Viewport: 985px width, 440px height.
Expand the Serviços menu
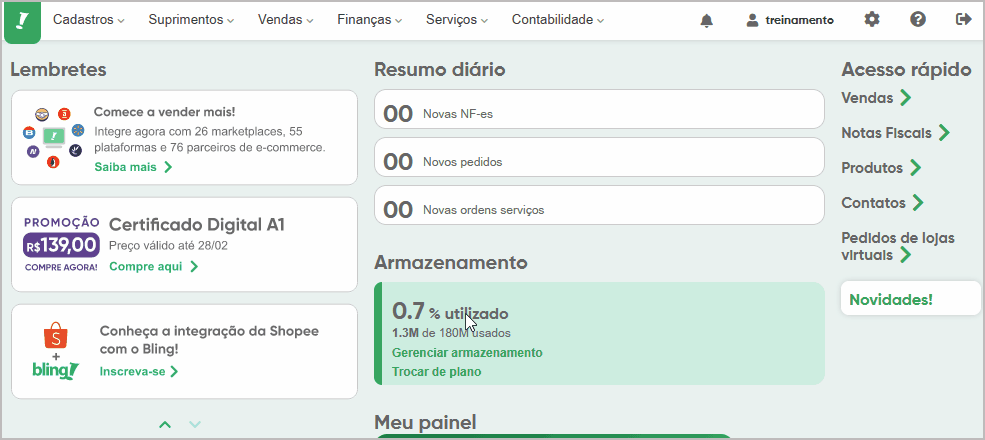457,20
